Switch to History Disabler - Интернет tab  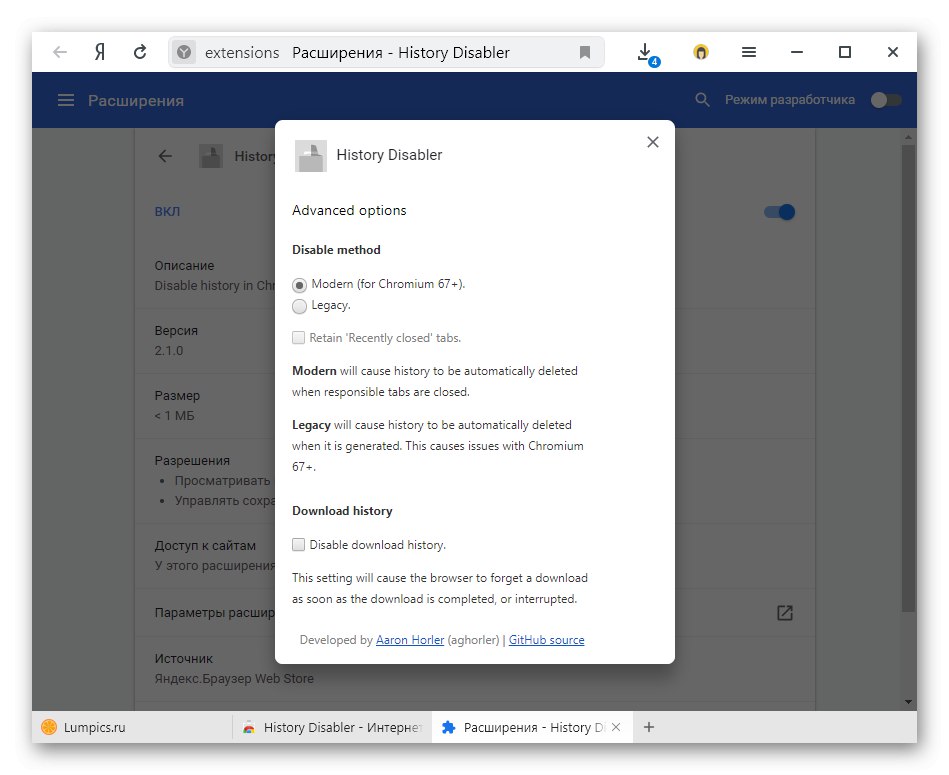tap(332, 727)
